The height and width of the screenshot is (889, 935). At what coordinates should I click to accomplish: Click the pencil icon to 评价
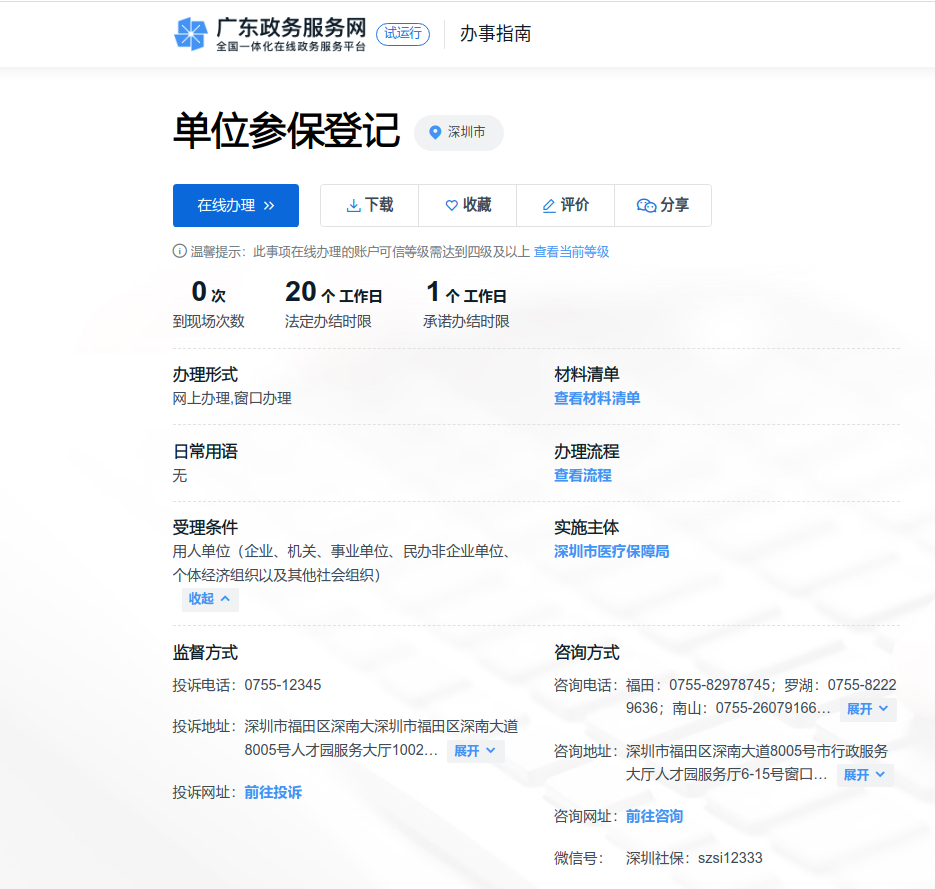click(551, 205)
